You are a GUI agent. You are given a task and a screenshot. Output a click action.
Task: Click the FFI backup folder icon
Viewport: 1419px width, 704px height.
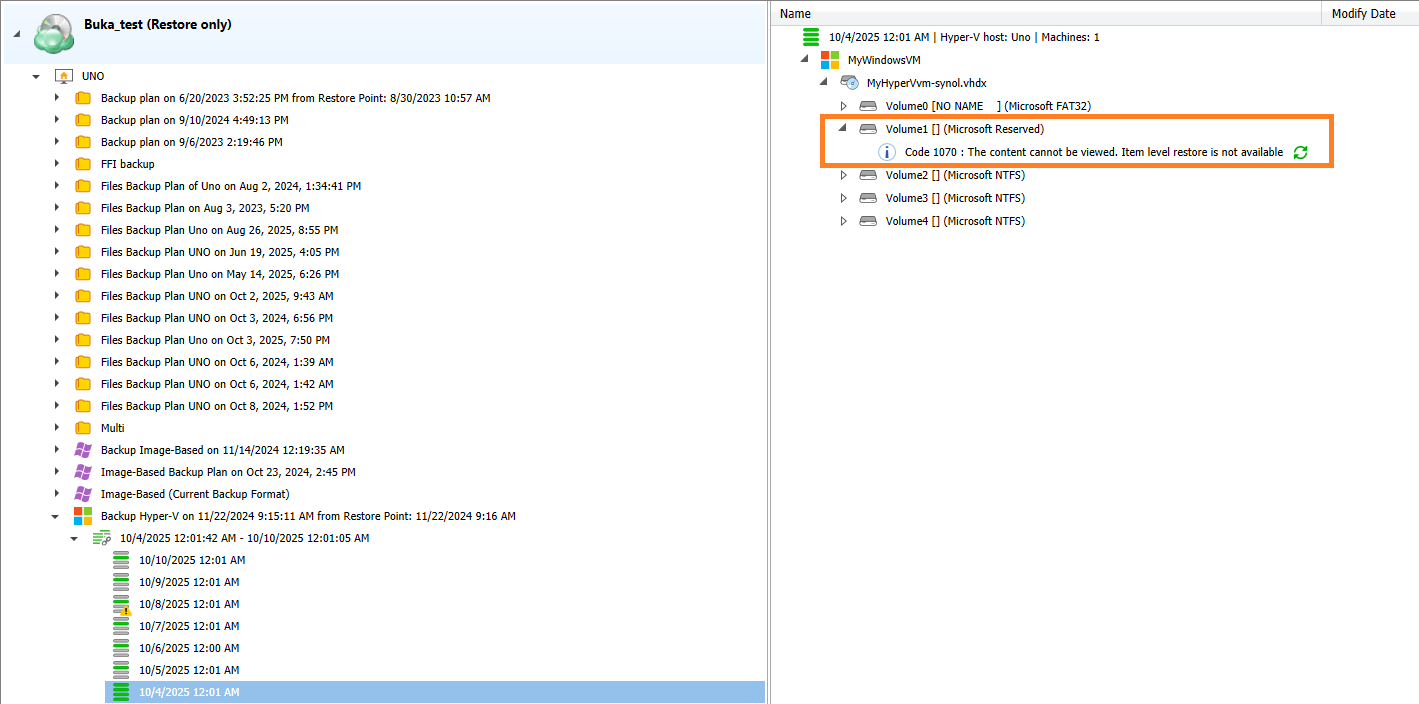pyautogui.click(x=83, y=164)
